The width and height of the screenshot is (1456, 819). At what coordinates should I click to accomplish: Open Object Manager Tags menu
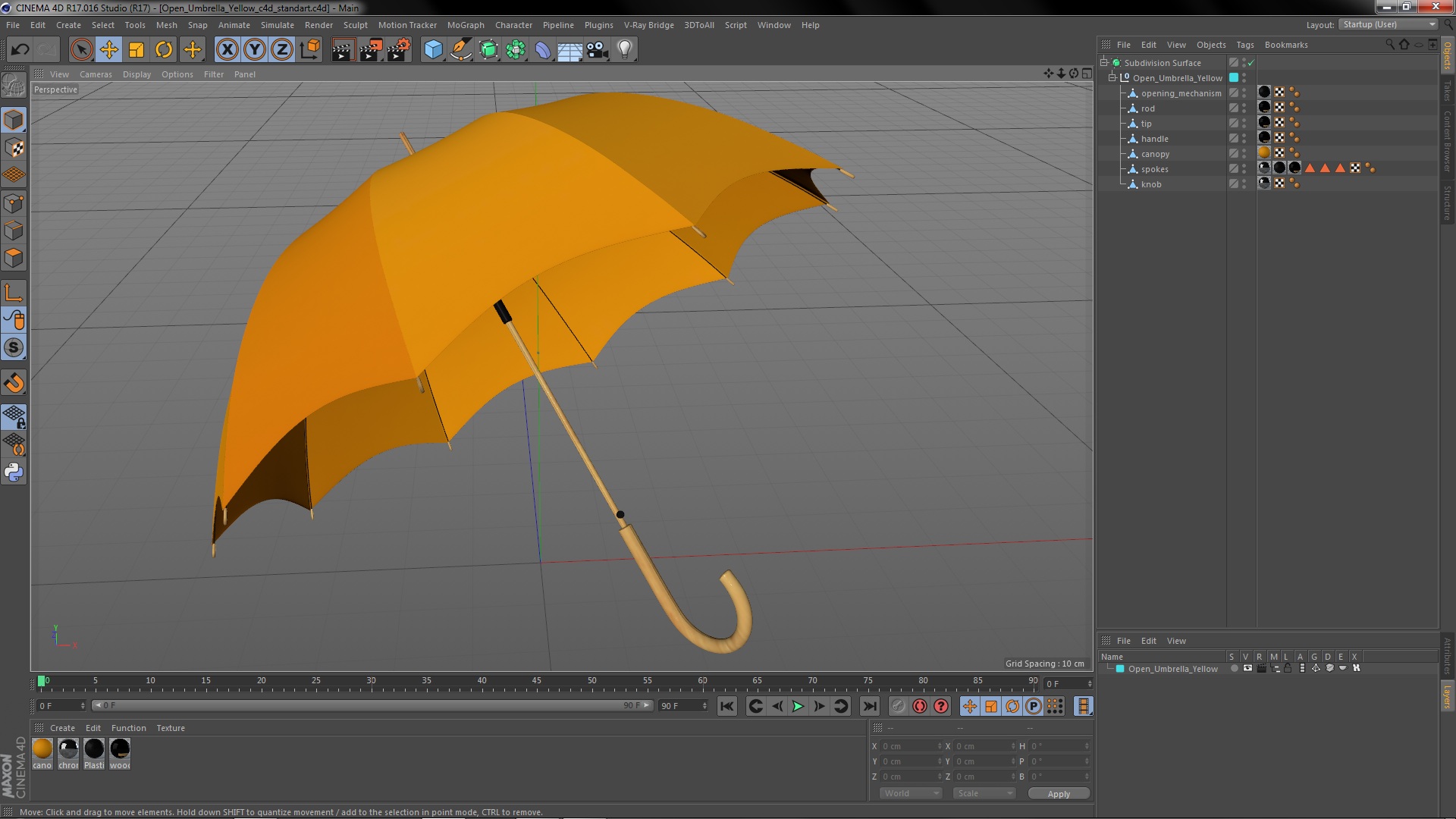coord(1244,45)
